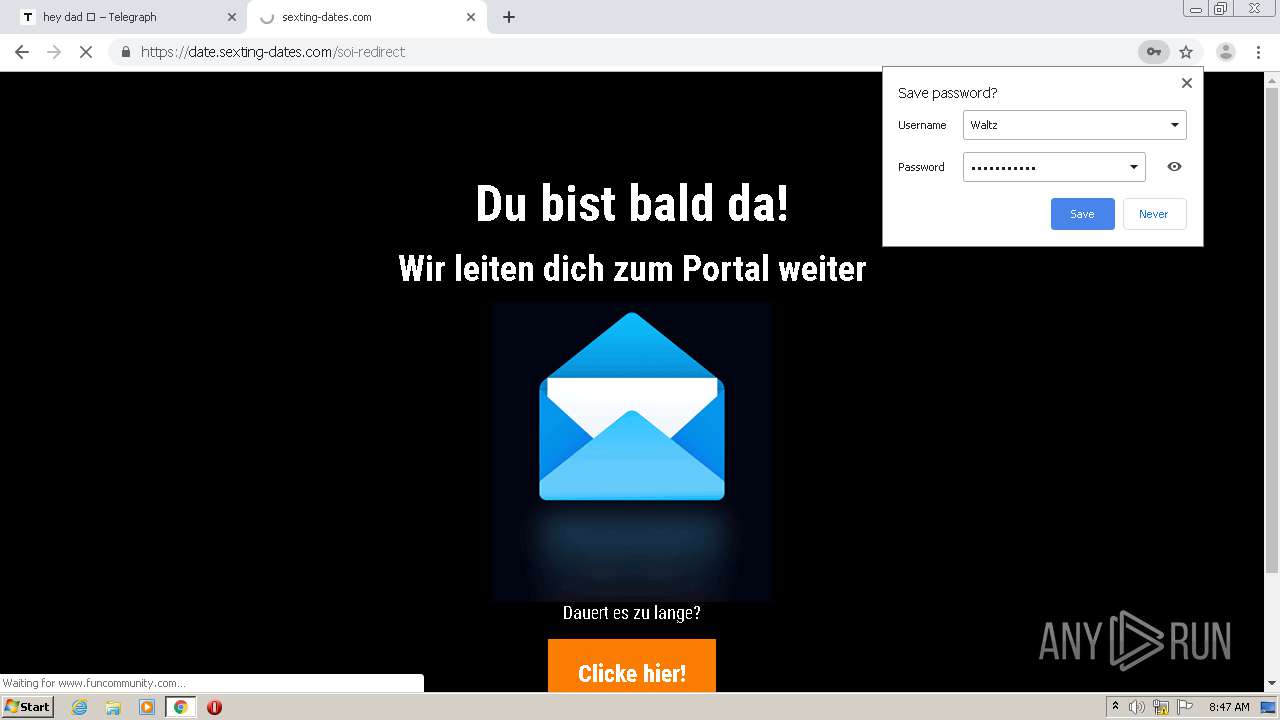This screenshot has width=1280, height=720.
Task: Open the red Opera taskbar icon
Action: click(x=214, y=707)
